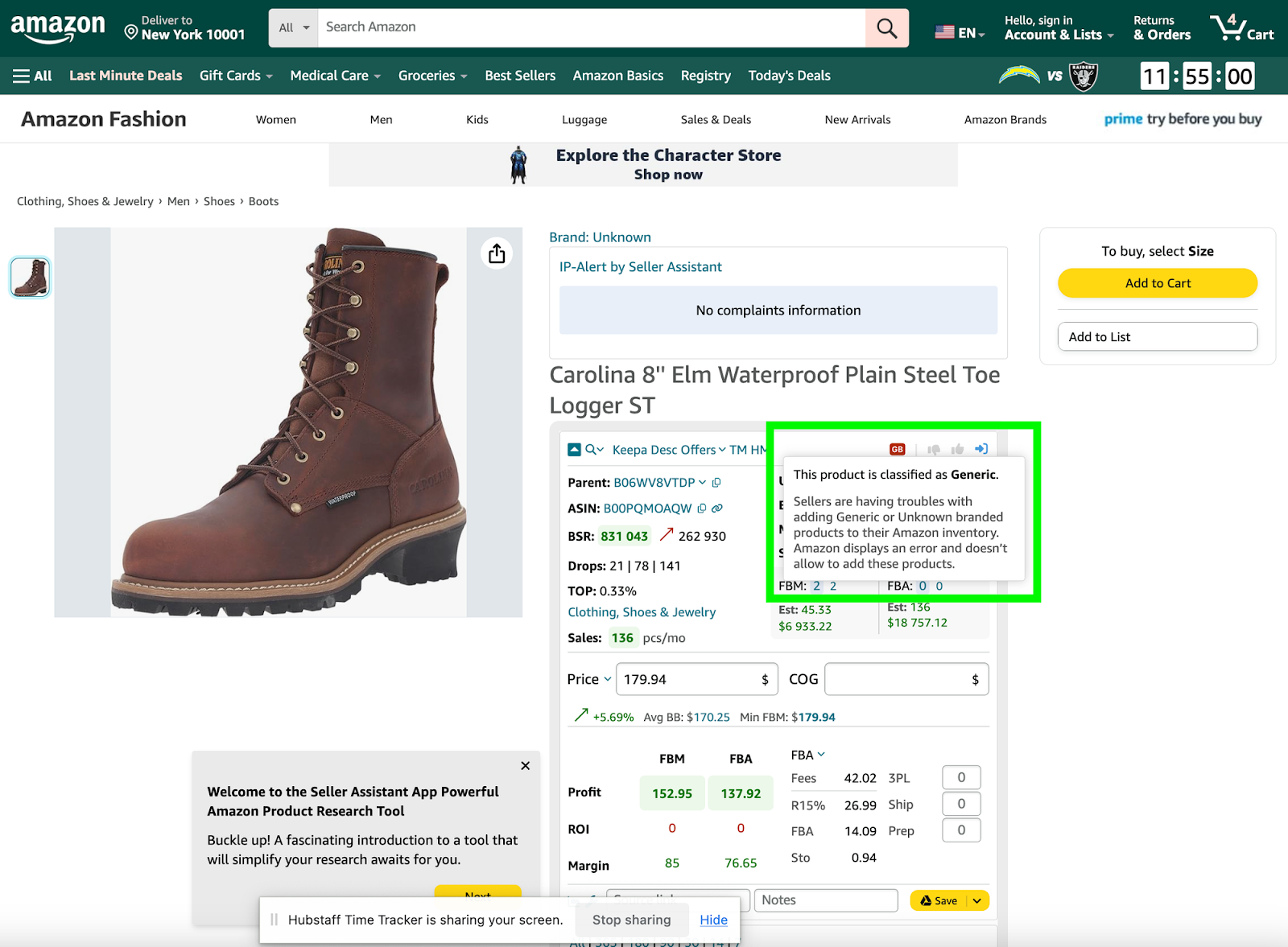
Task: Expand the Parent ASIN B06WV8VTDP dropdown
Action: coord(702,482)
